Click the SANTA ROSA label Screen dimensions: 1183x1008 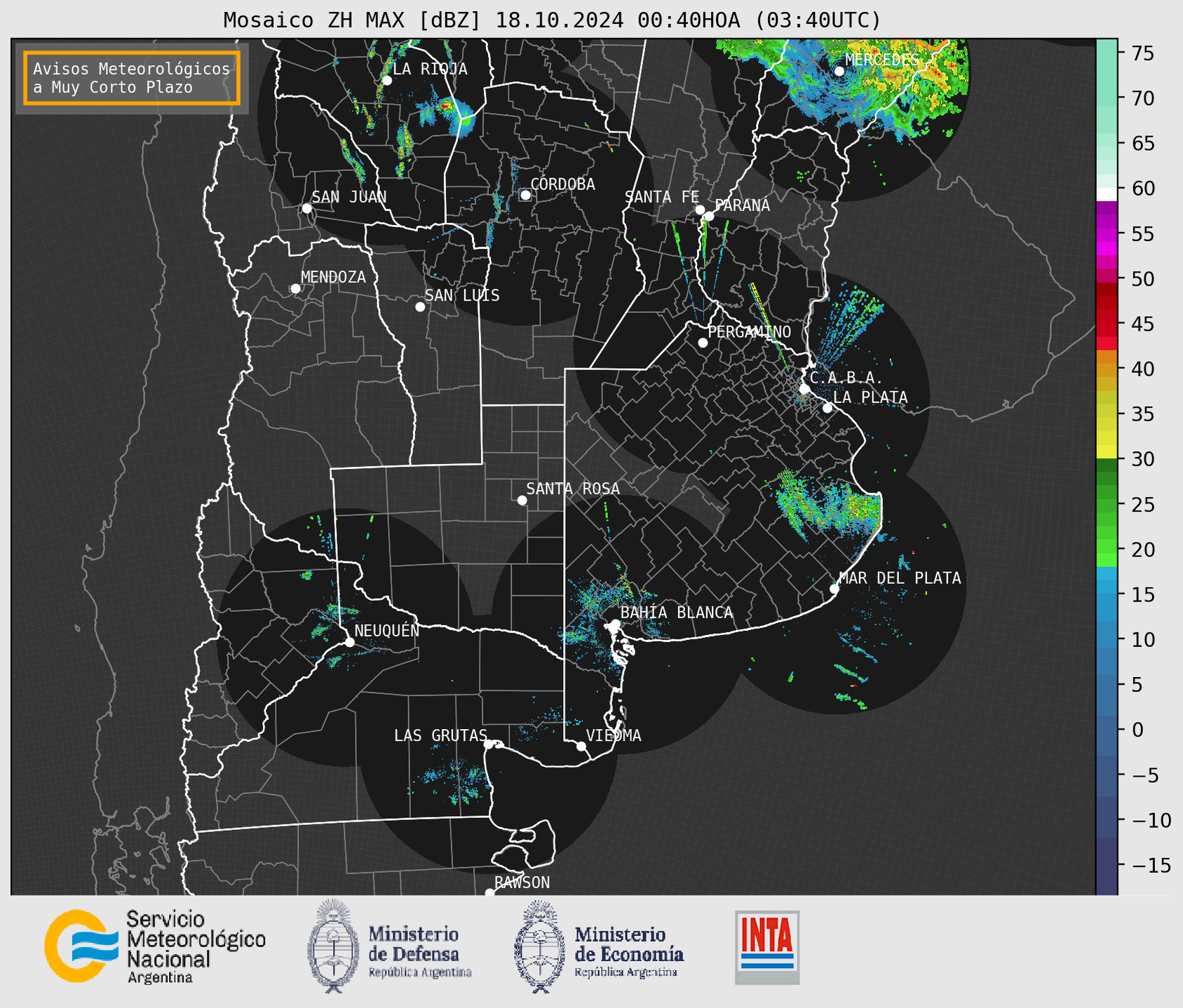573,489
